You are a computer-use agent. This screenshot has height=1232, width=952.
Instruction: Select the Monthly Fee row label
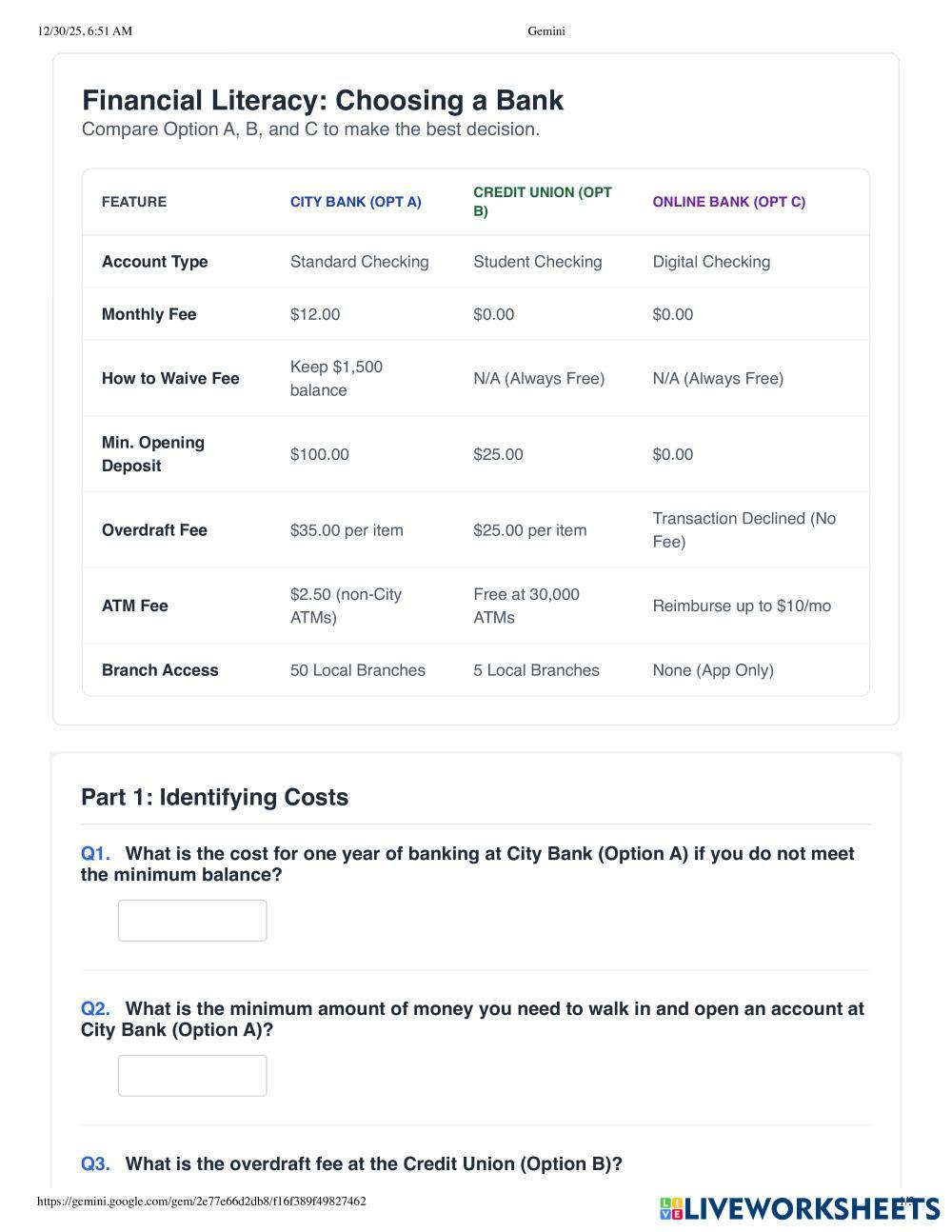pos(149,314)
